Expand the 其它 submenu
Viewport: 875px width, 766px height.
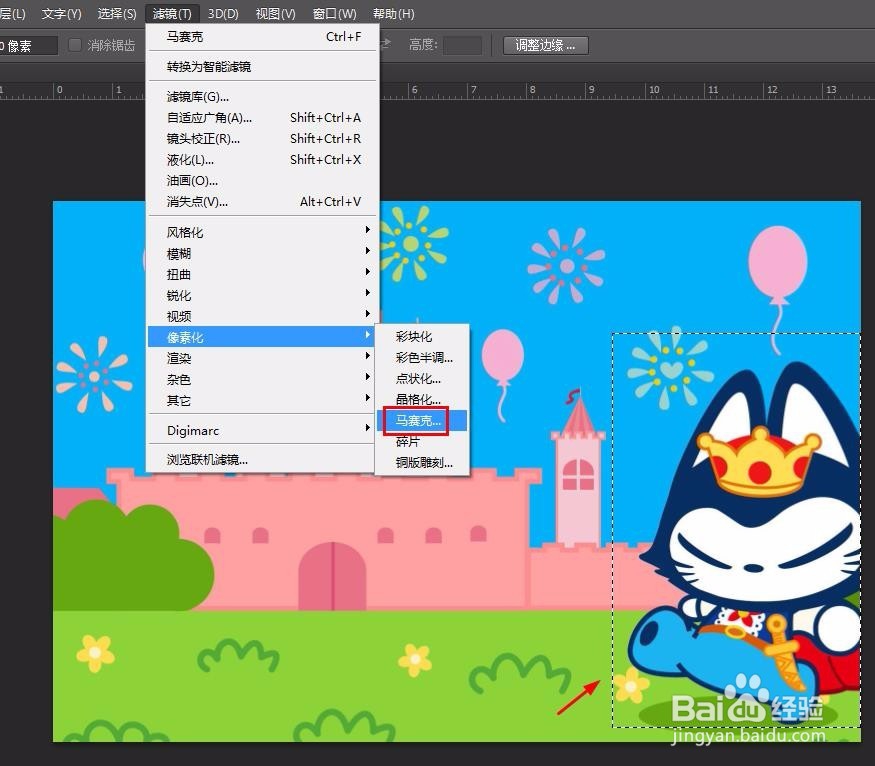263,400
